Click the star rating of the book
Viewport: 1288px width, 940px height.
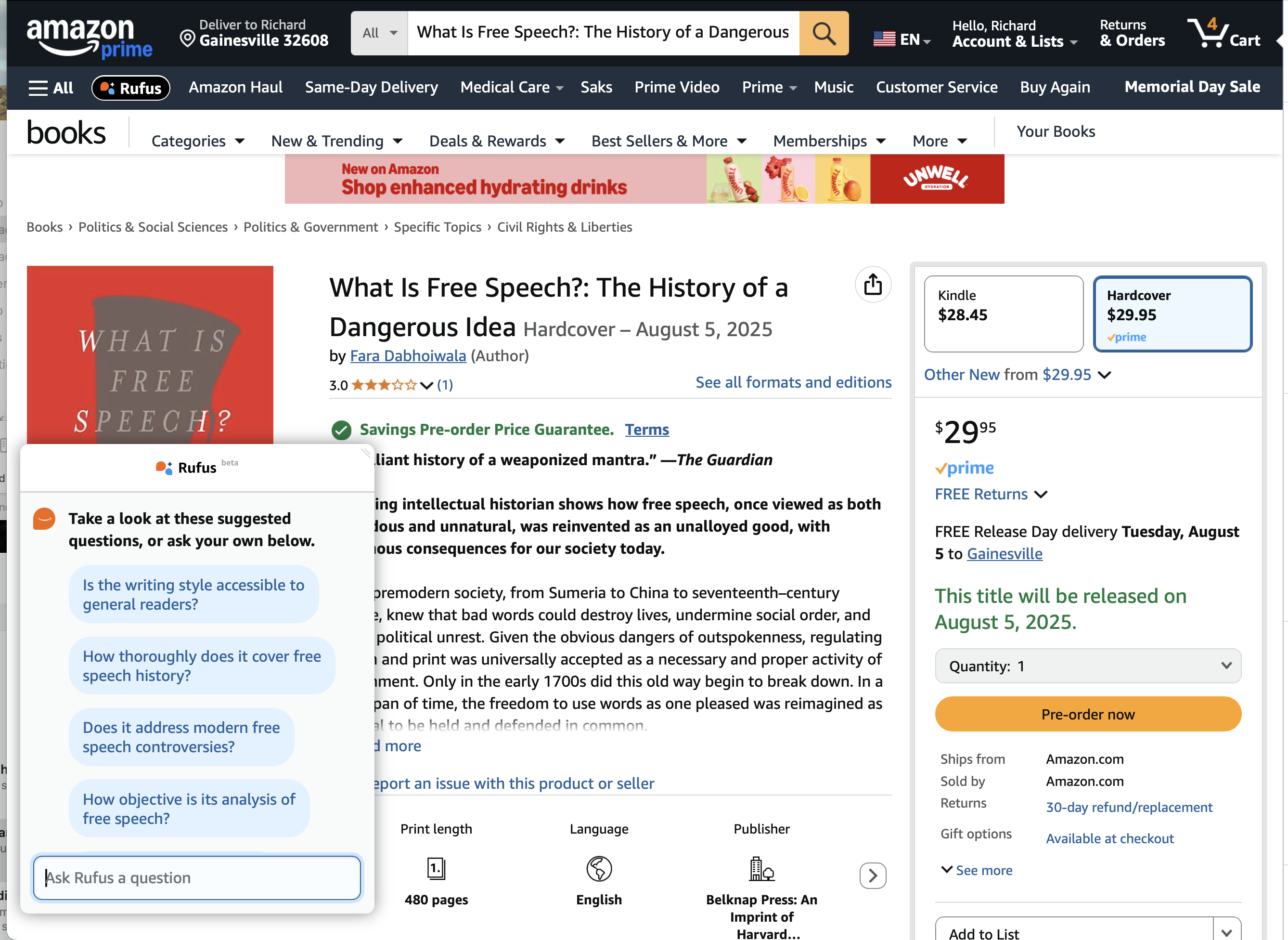pyautogui.click(x=385, y=385)
